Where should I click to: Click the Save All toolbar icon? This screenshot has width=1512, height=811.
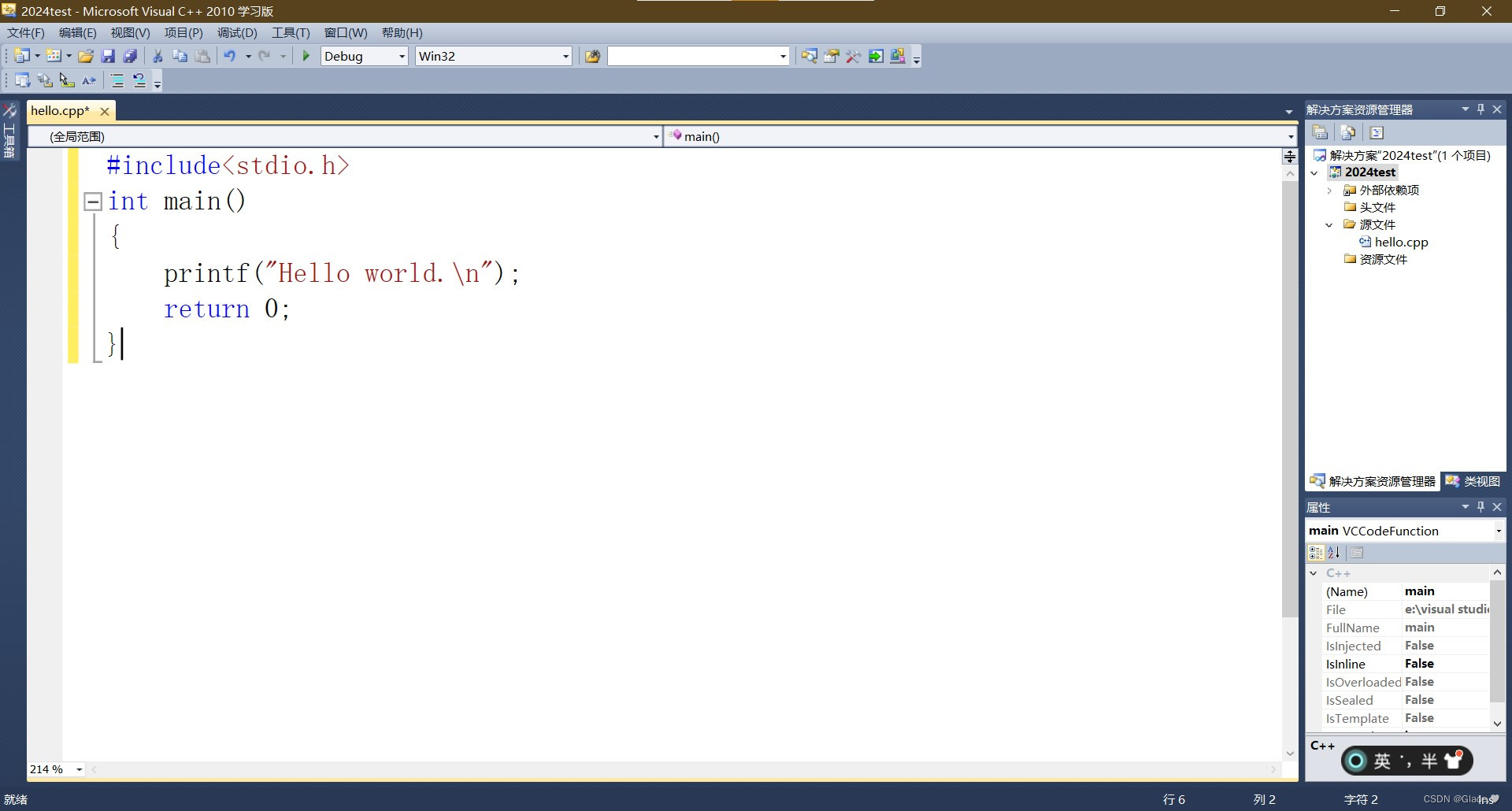pos(130,56)
